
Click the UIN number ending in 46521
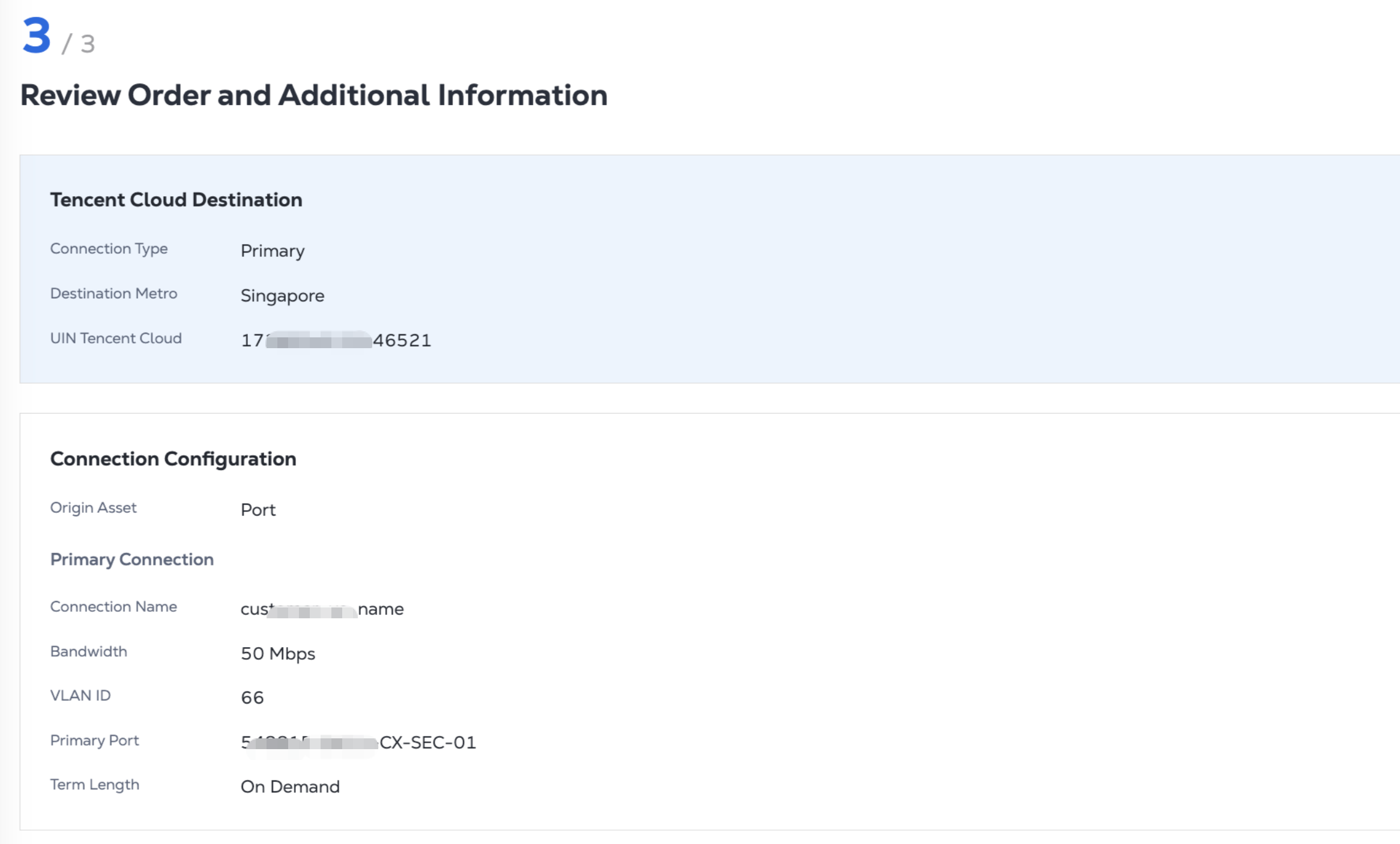click(336, 340)
